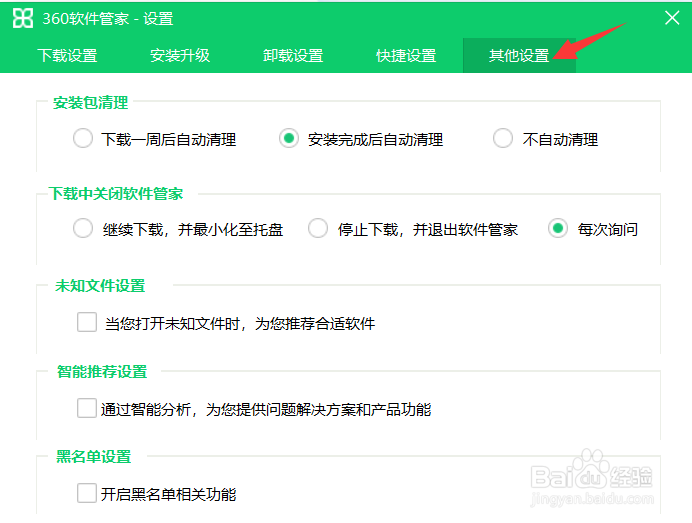This screenshot has width=692, height=523.
Task: Tick the 通过智能分析 checkbox
Action: tap(87, 408)
